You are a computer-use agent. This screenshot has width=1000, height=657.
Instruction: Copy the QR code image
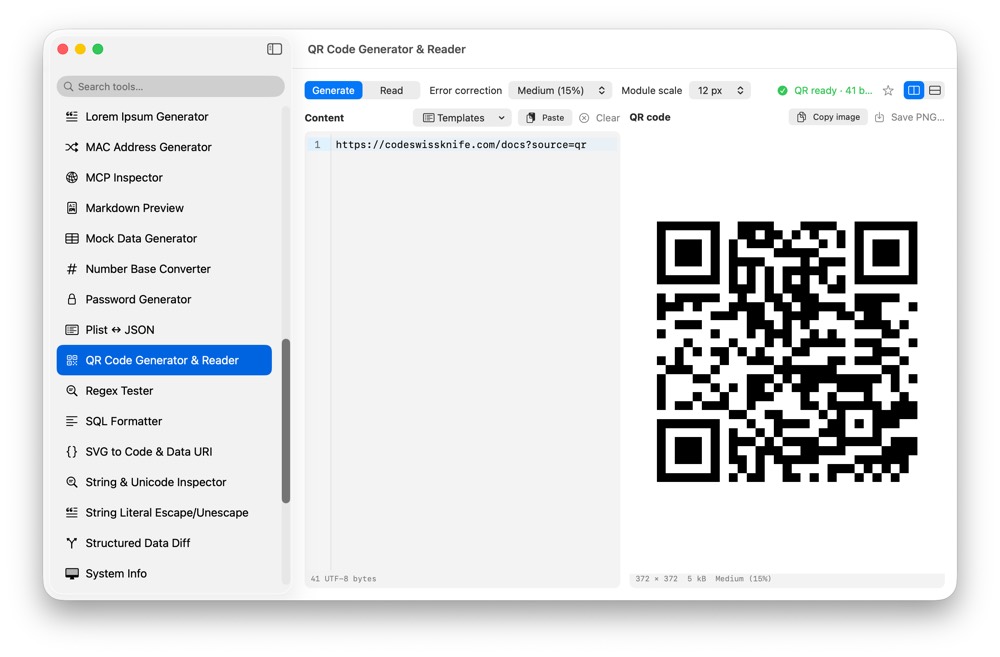(828, 117)
